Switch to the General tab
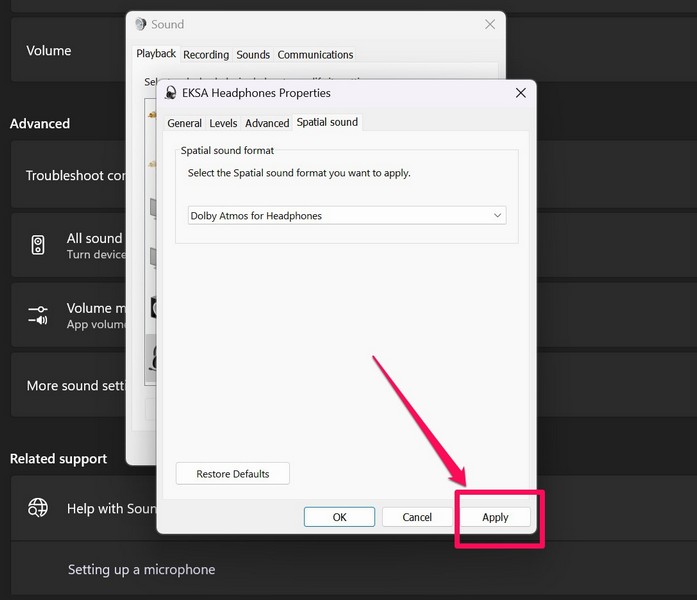 tap(184, 123)
